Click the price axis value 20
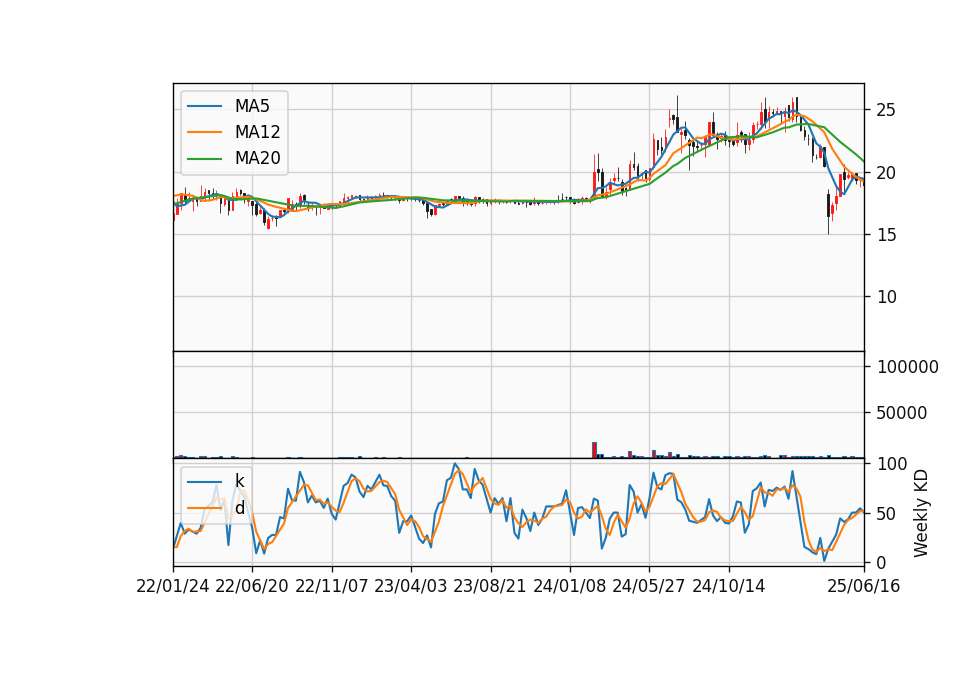This screenshot has width=960, height=690. [x=886, y=173]
